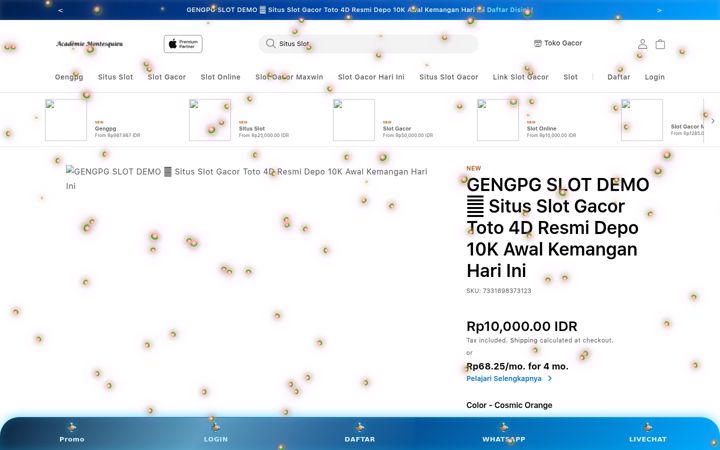Open the partially visible Slot Gacor M thumbnail
720x450 pixels.
(x=642, y=120)
